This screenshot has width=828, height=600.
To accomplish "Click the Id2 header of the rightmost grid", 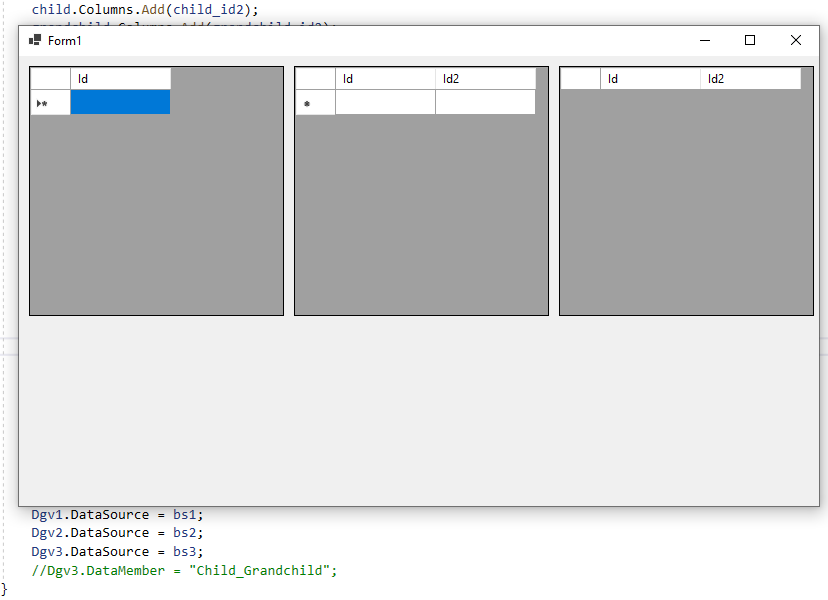I will [x=752, y=78].
